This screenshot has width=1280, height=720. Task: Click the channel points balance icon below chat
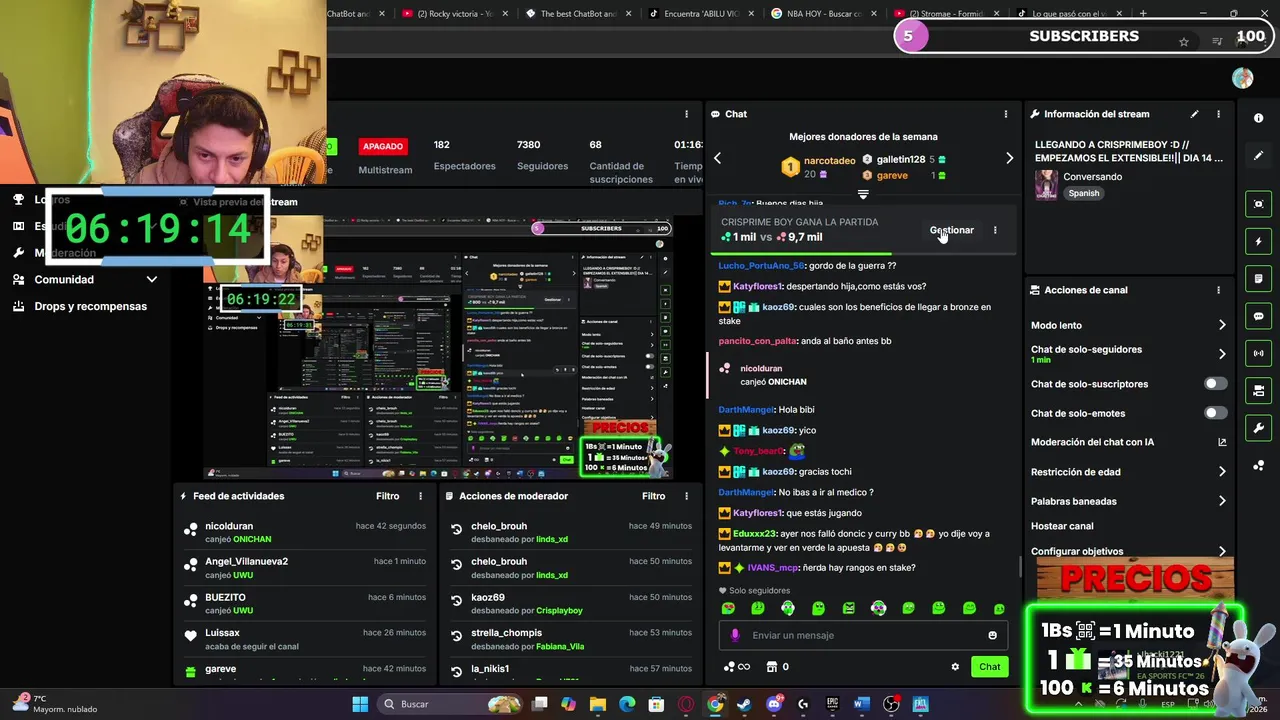tap(737, 667)
